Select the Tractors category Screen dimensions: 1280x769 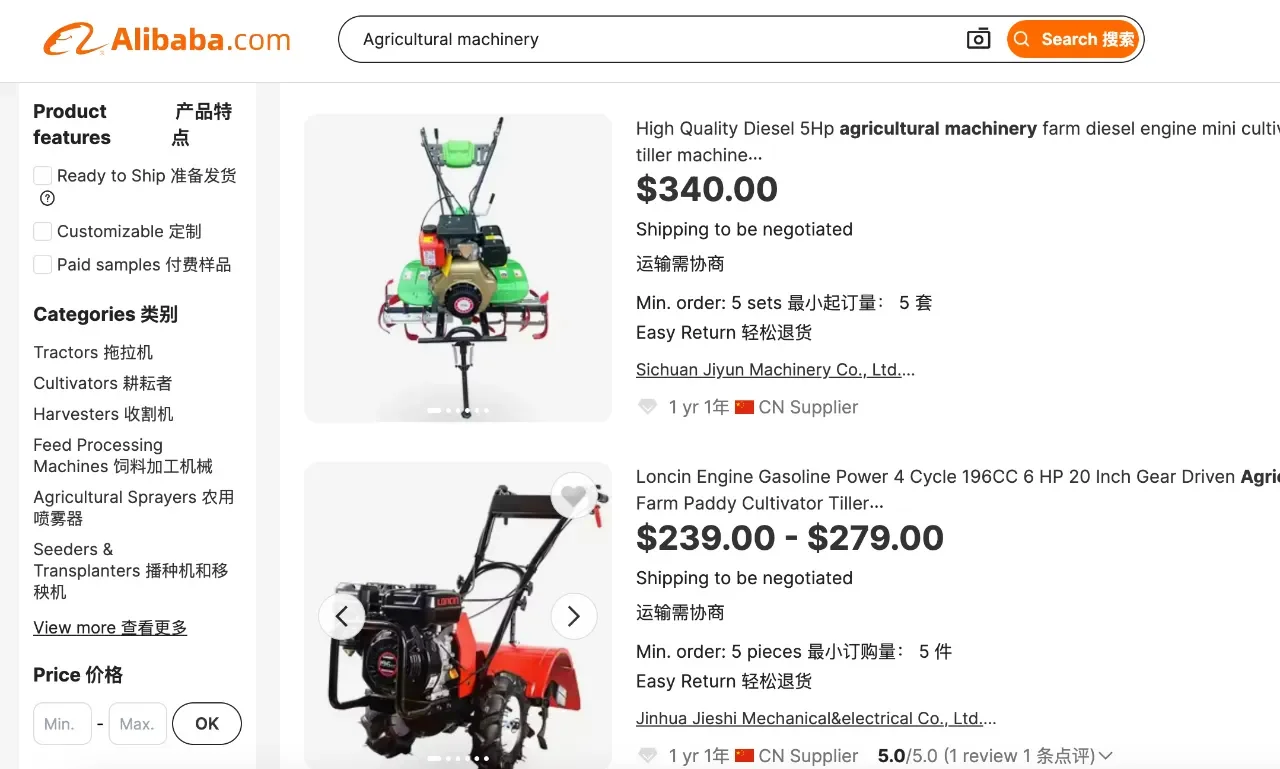point(93,352)
